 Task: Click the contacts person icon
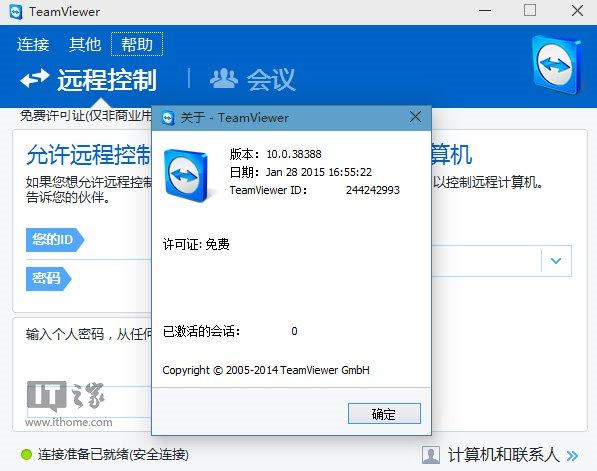[x=431, y=455]
